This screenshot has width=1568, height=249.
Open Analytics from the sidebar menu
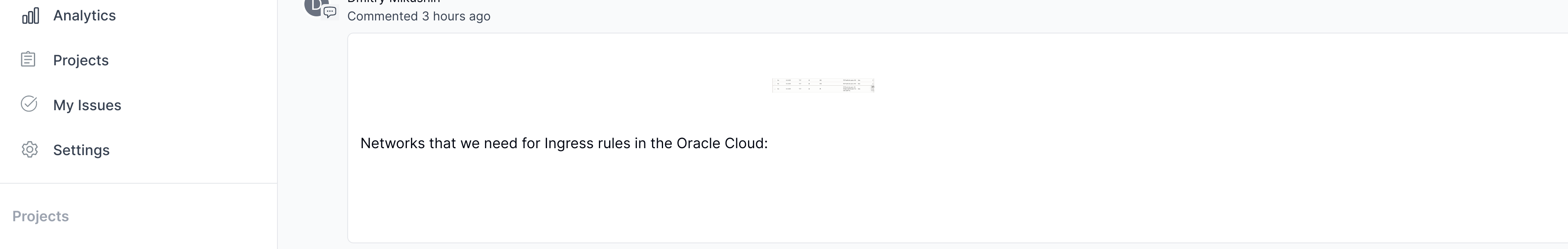click(x=84, y=15)
